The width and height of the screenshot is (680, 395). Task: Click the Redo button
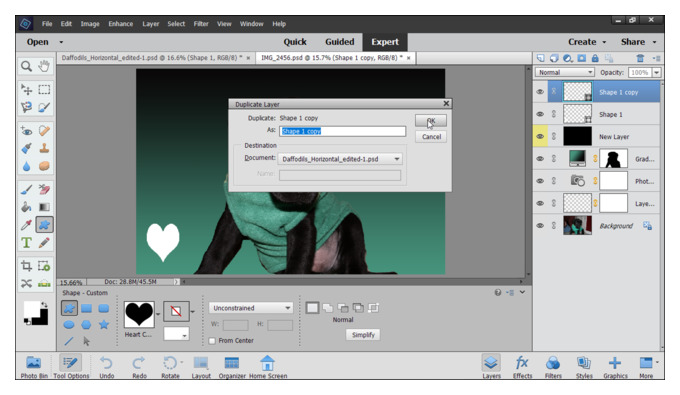[139, 367]
